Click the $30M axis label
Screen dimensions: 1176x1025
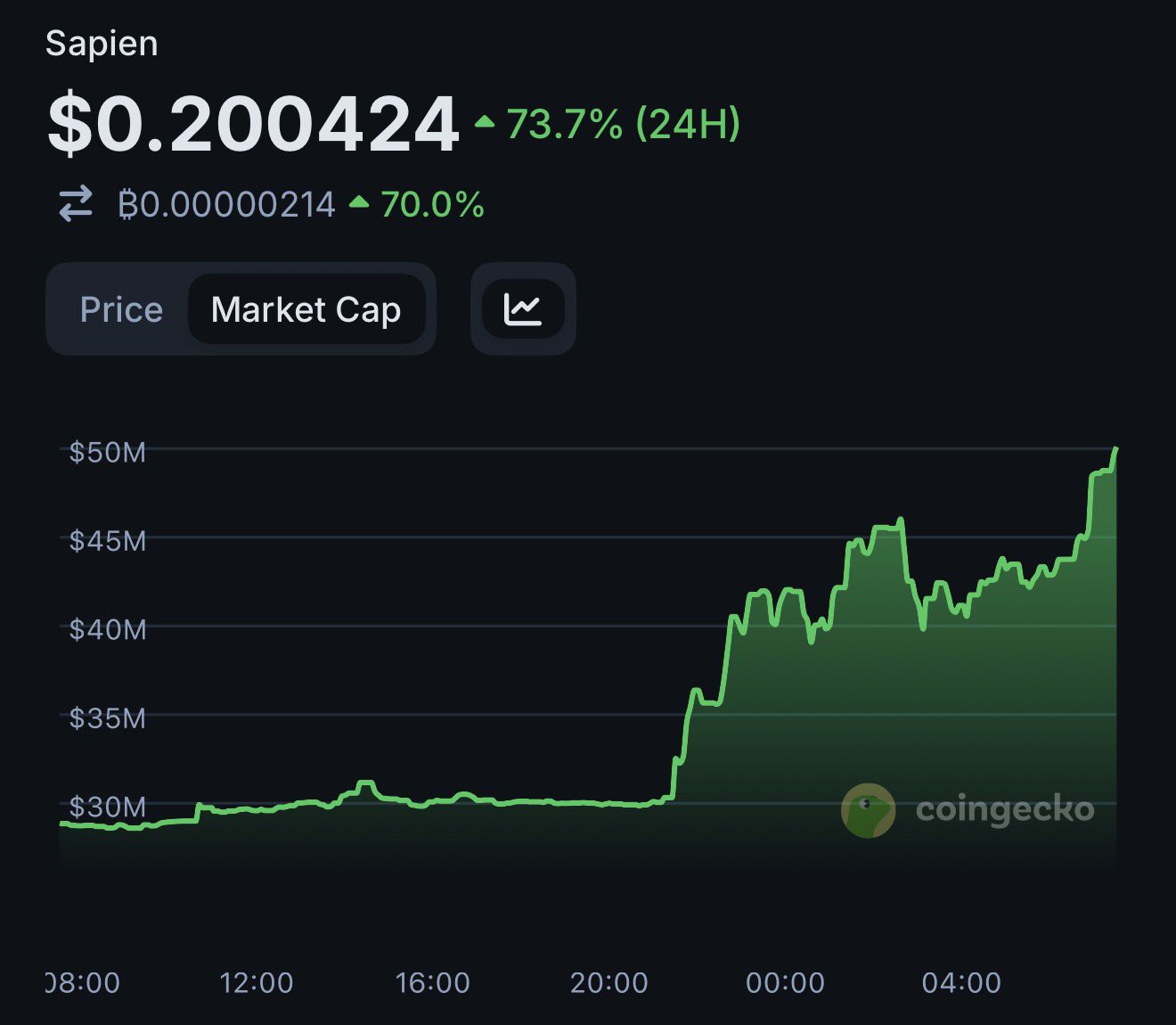point(107,807)
